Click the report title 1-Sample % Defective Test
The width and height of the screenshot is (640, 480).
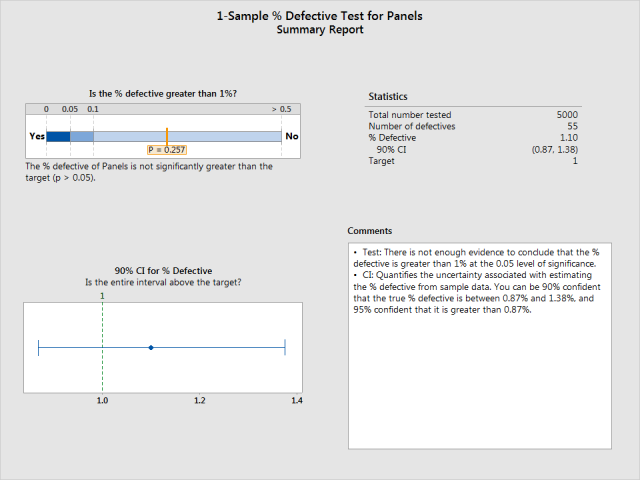coord(320,17)
